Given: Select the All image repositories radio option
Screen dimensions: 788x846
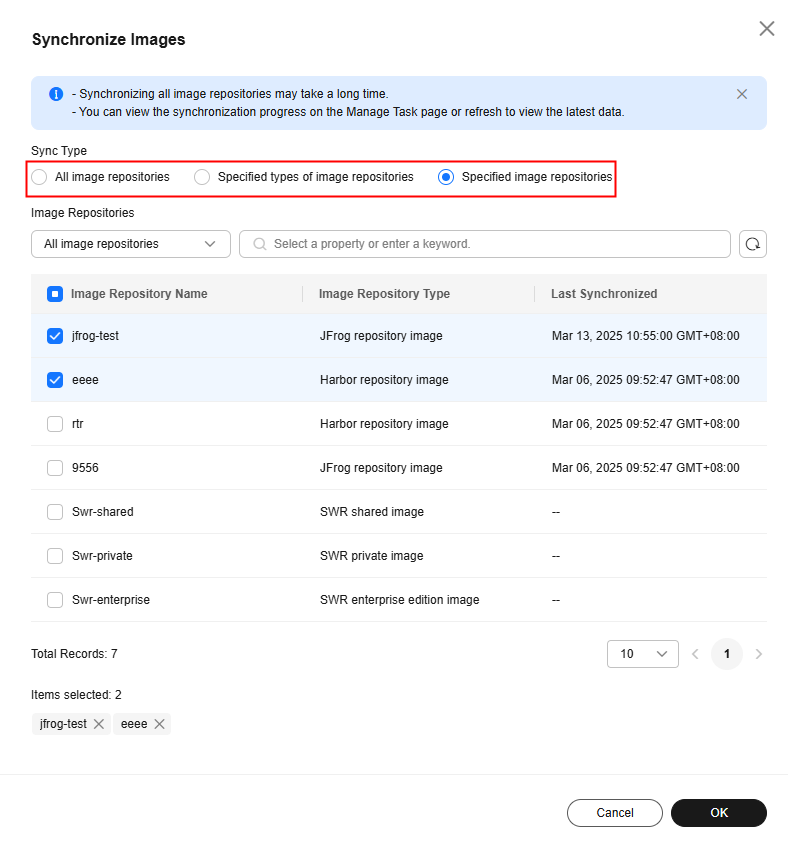Looking at the screenshot, I should click(x=39, y=177).
